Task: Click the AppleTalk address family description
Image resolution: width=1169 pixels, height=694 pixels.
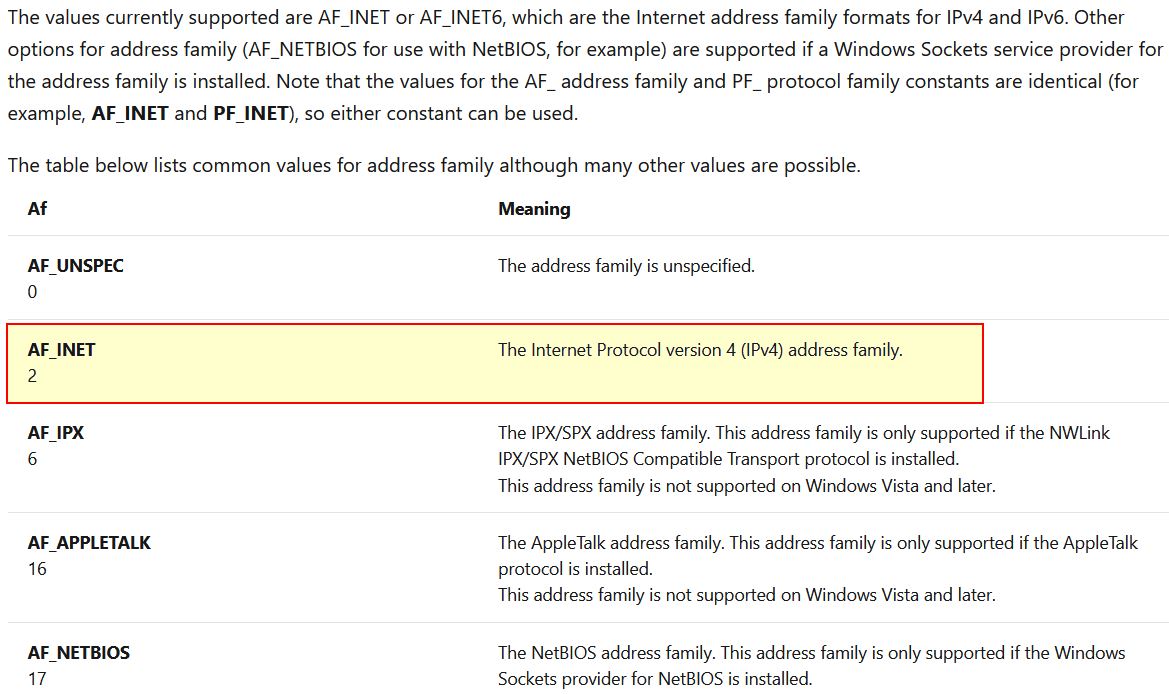Action: click(x=818, y=569)
